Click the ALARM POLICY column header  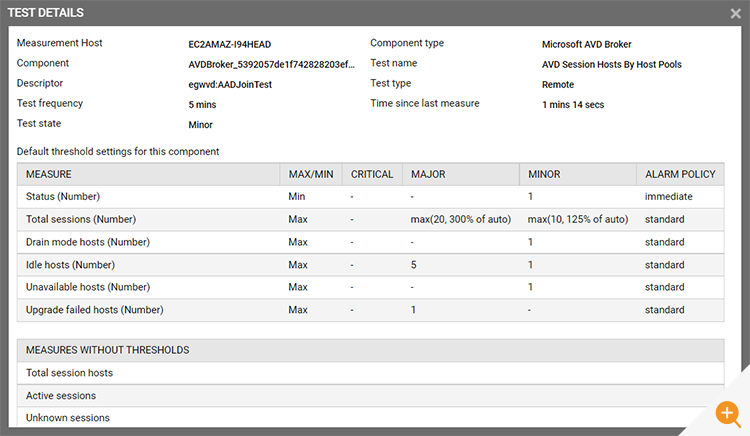[680, 174]
